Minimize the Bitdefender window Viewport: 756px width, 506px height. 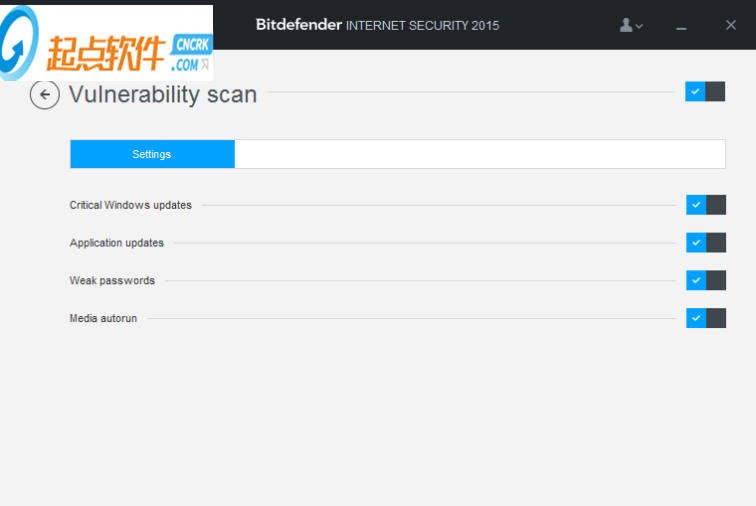coord(682,26)
